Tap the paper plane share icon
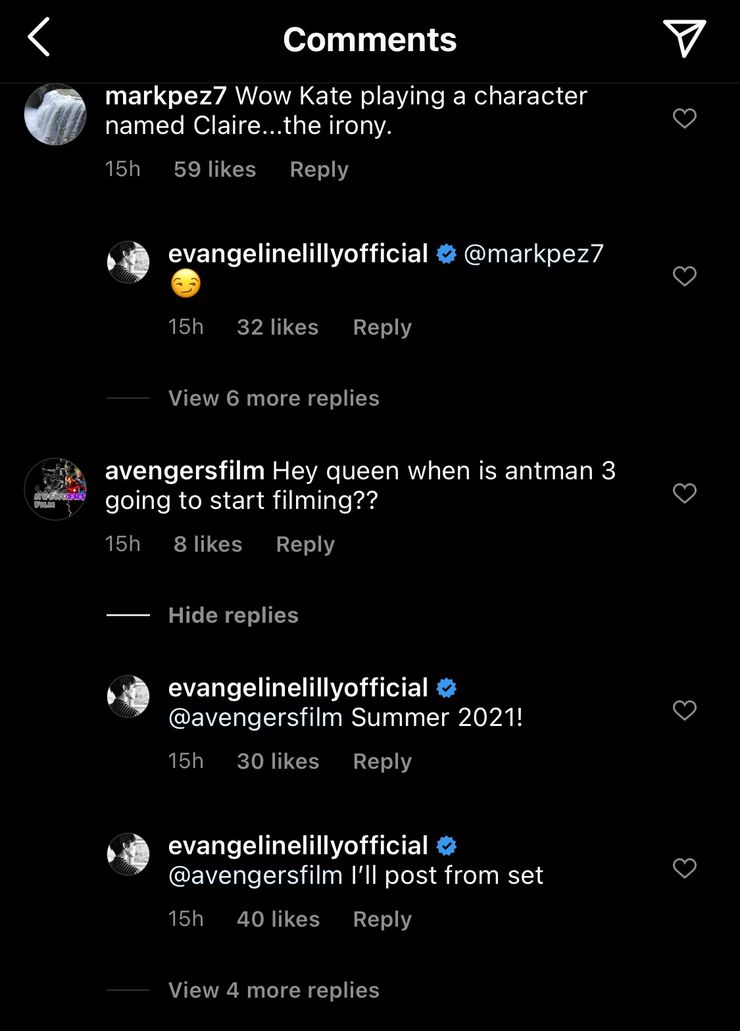This screenshot has width=740, height=1031. click(684, 37)
